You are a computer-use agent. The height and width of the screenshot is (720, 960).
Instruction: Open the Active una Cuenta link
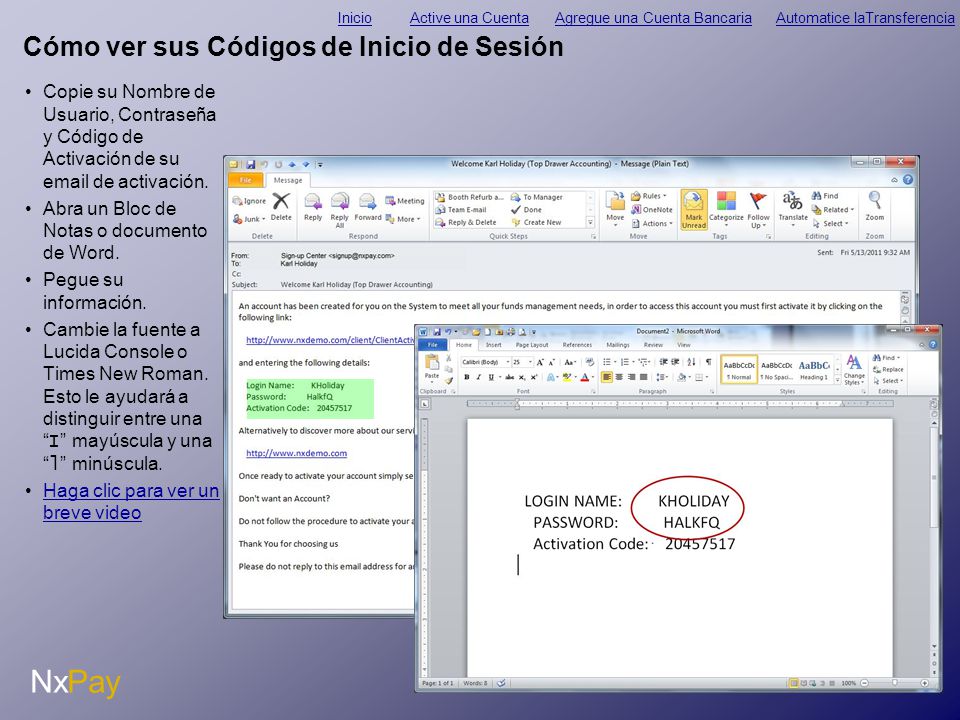tap(469, 18)
